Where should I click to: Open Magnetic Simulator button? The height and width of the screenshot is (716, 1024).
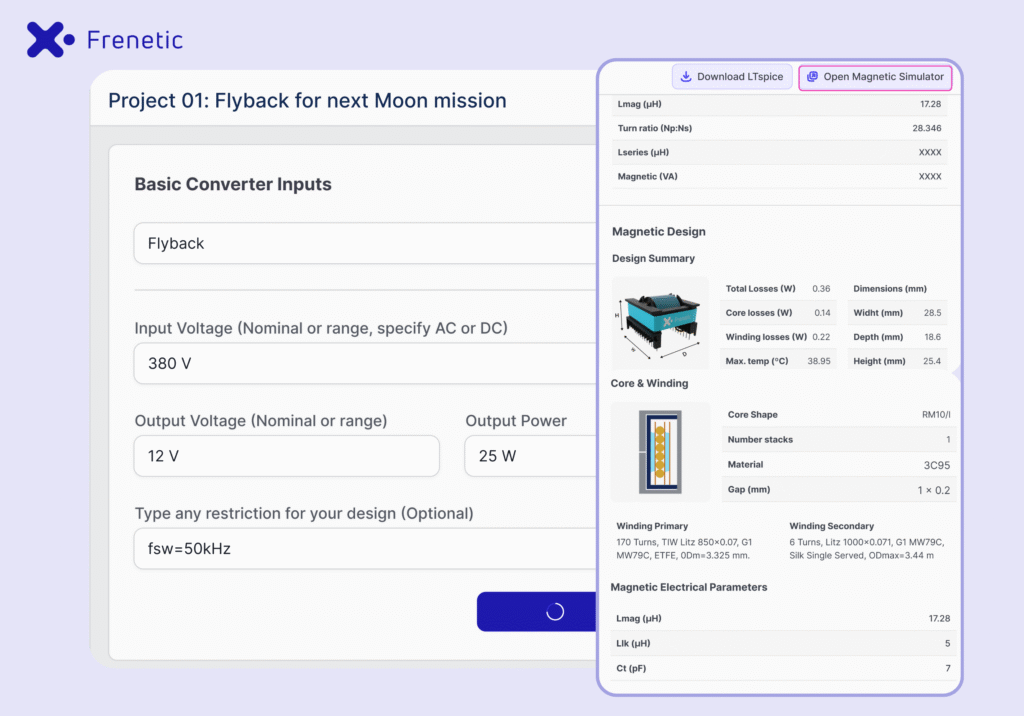875,76
